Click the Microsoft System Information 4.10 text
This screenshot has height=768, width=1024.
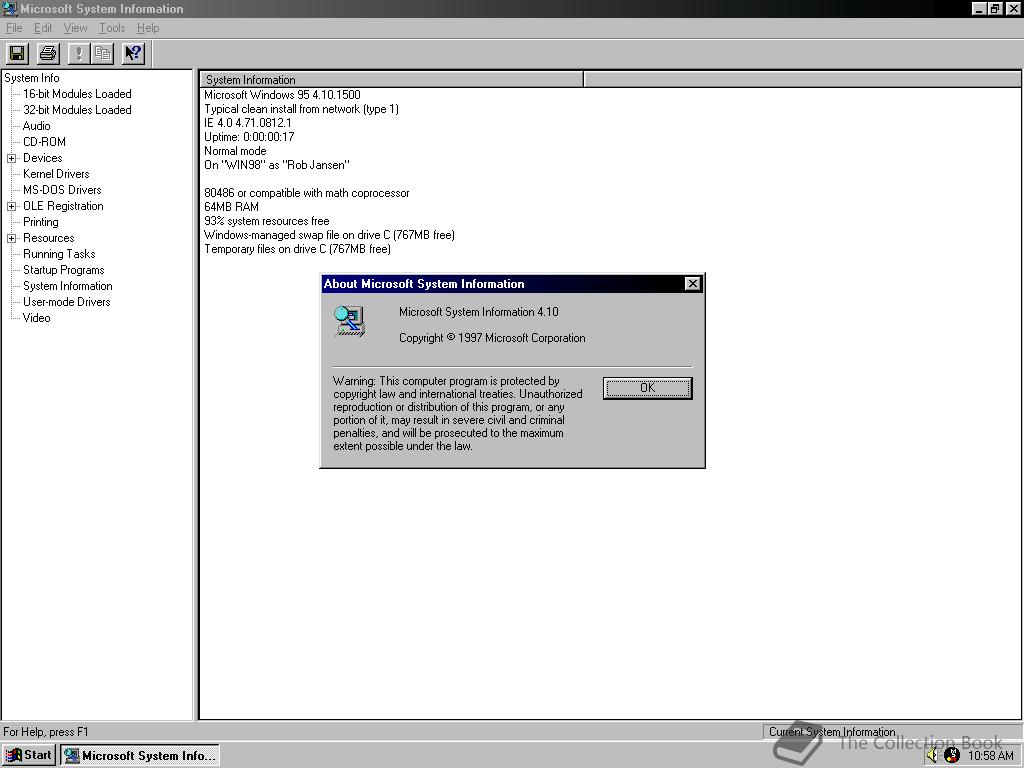479,312
